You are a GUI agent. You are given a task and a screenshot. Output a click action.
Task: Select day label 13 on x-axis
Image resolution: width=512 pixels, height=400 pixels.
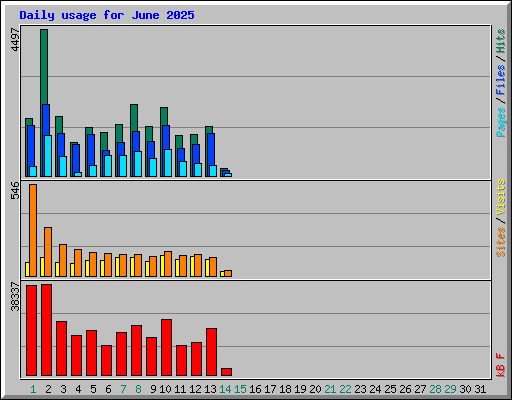210,389
